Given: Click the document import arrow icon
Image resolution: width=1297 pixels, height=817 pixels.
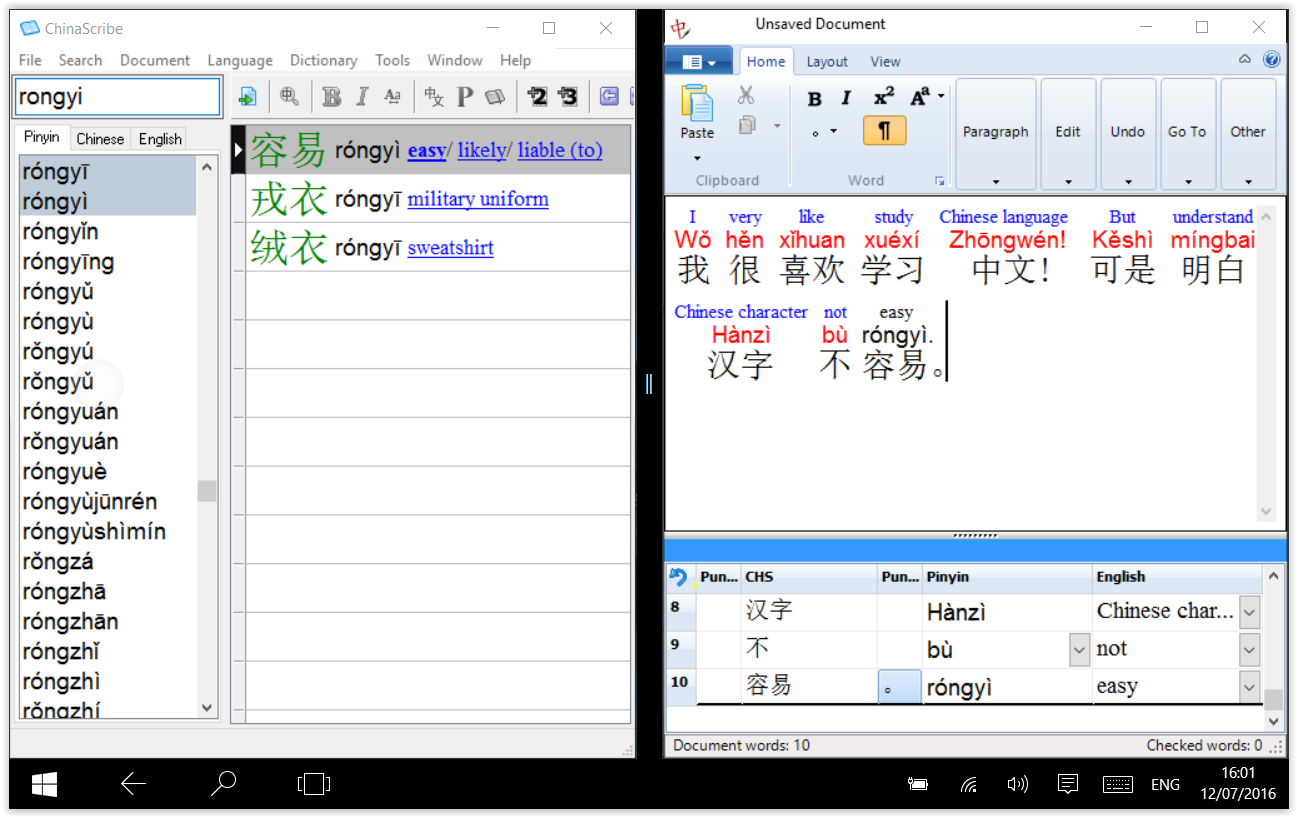Looking at the screenshot, I should point(248,97).
